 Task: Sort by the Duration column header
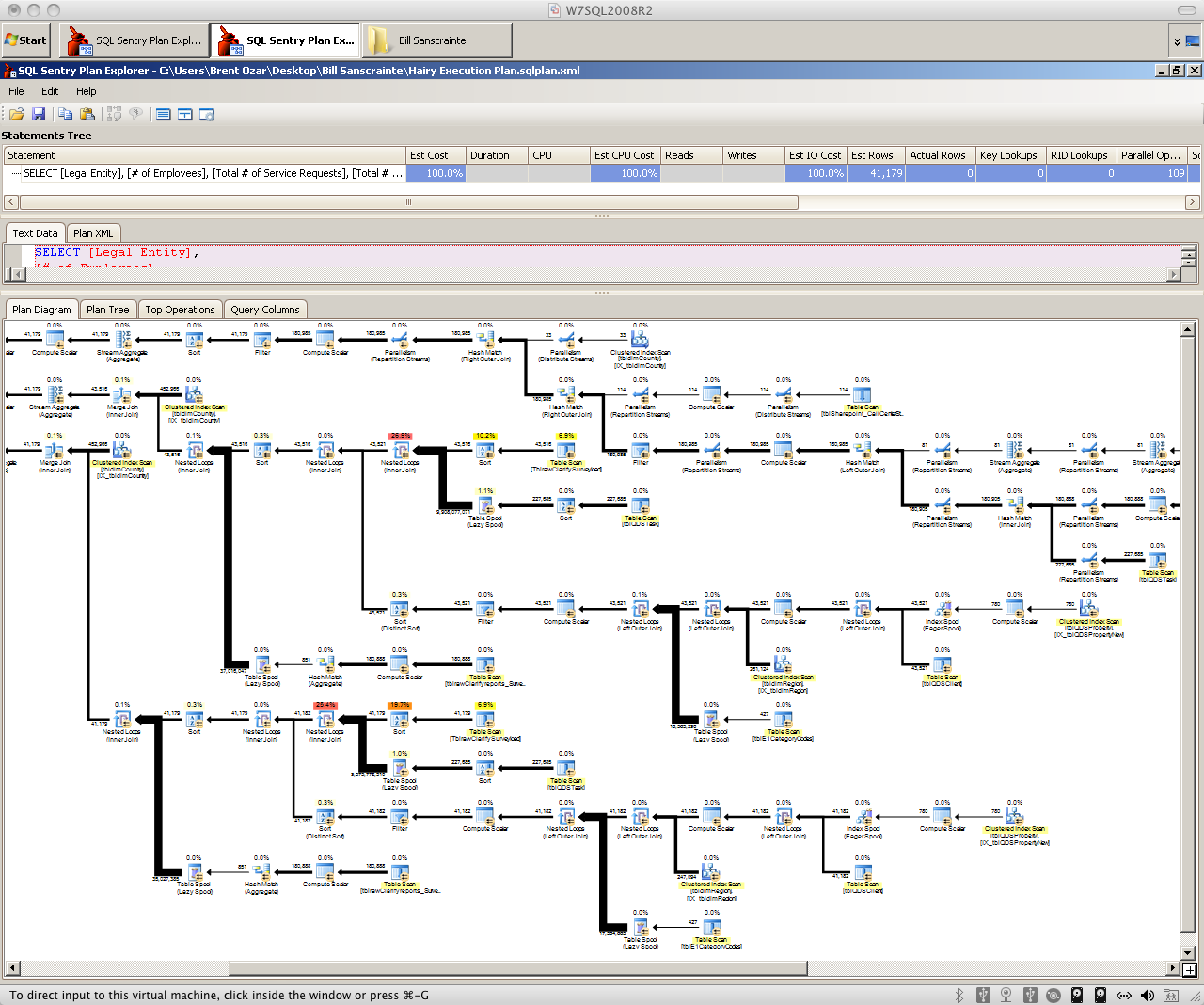pyautogui.click(x=497, y=155)
